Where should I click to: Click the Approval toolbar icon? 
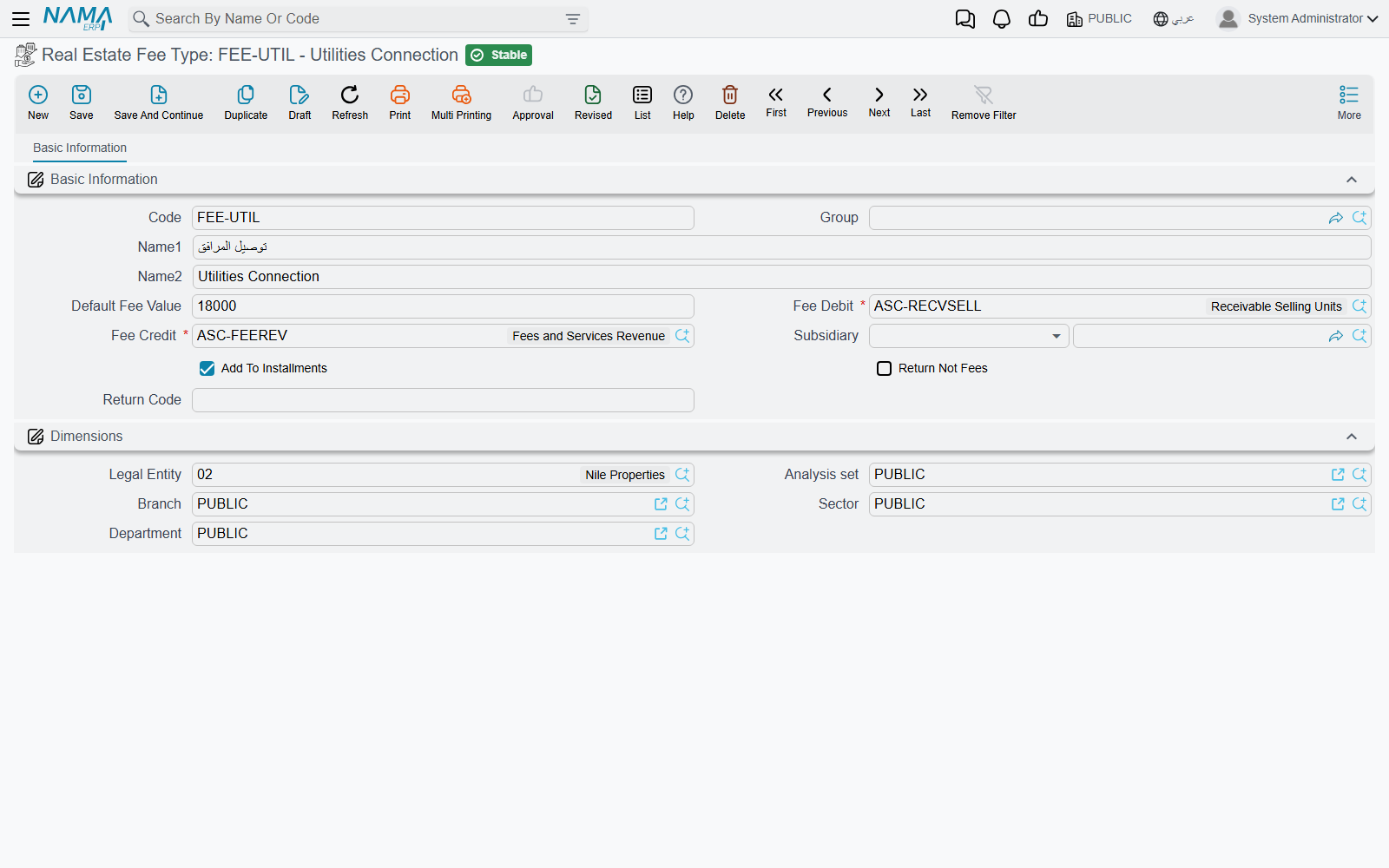tap(533, 102)
